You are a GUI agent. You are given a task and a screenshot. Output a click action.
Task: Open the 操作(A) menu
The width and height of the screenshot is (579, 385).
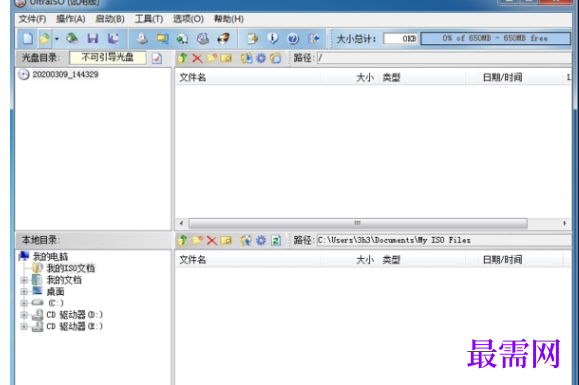tap(71, 19)
